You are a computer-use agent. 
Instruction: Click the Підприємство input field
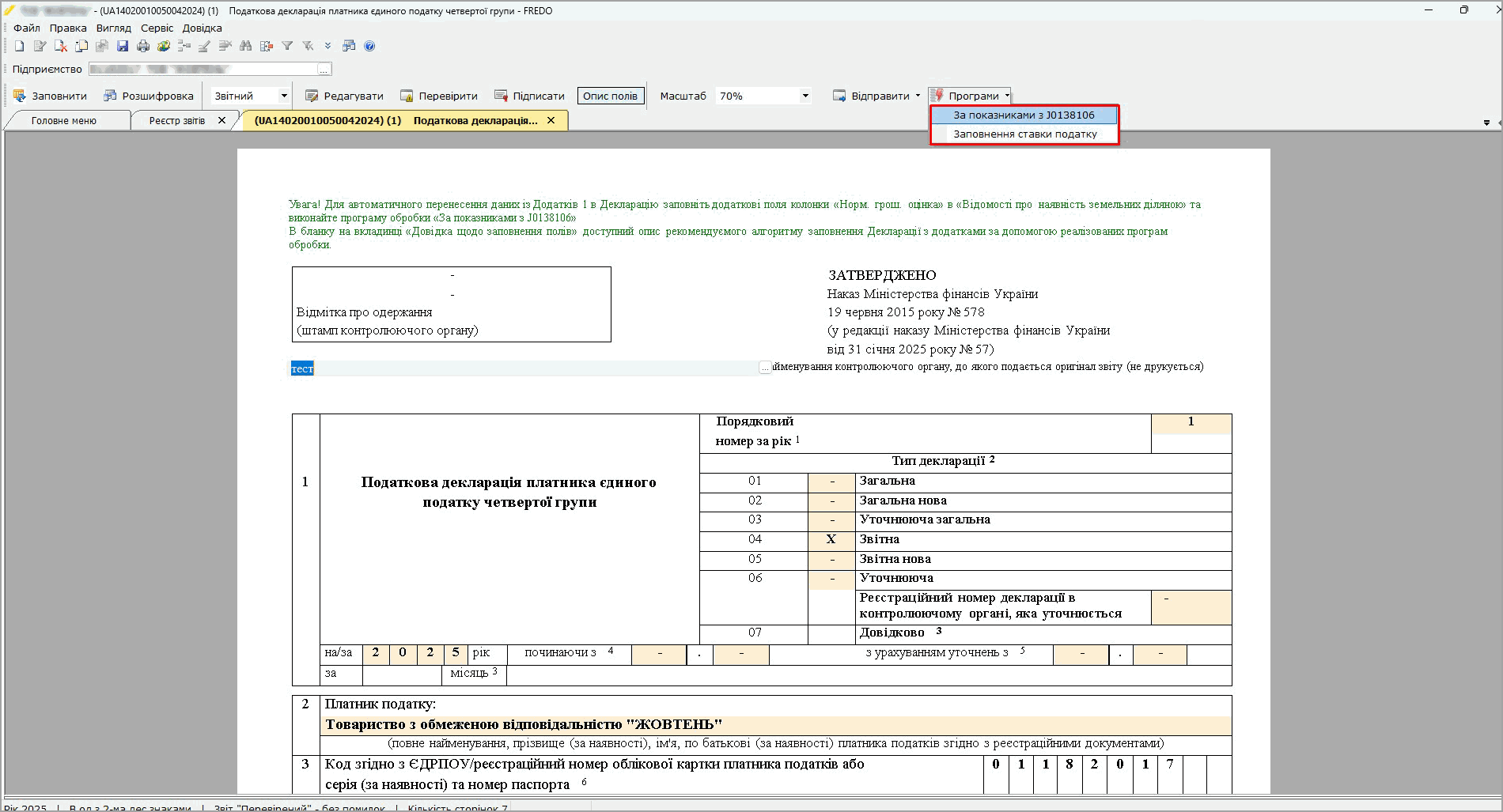pyautogui.click(x=203, y=70)
